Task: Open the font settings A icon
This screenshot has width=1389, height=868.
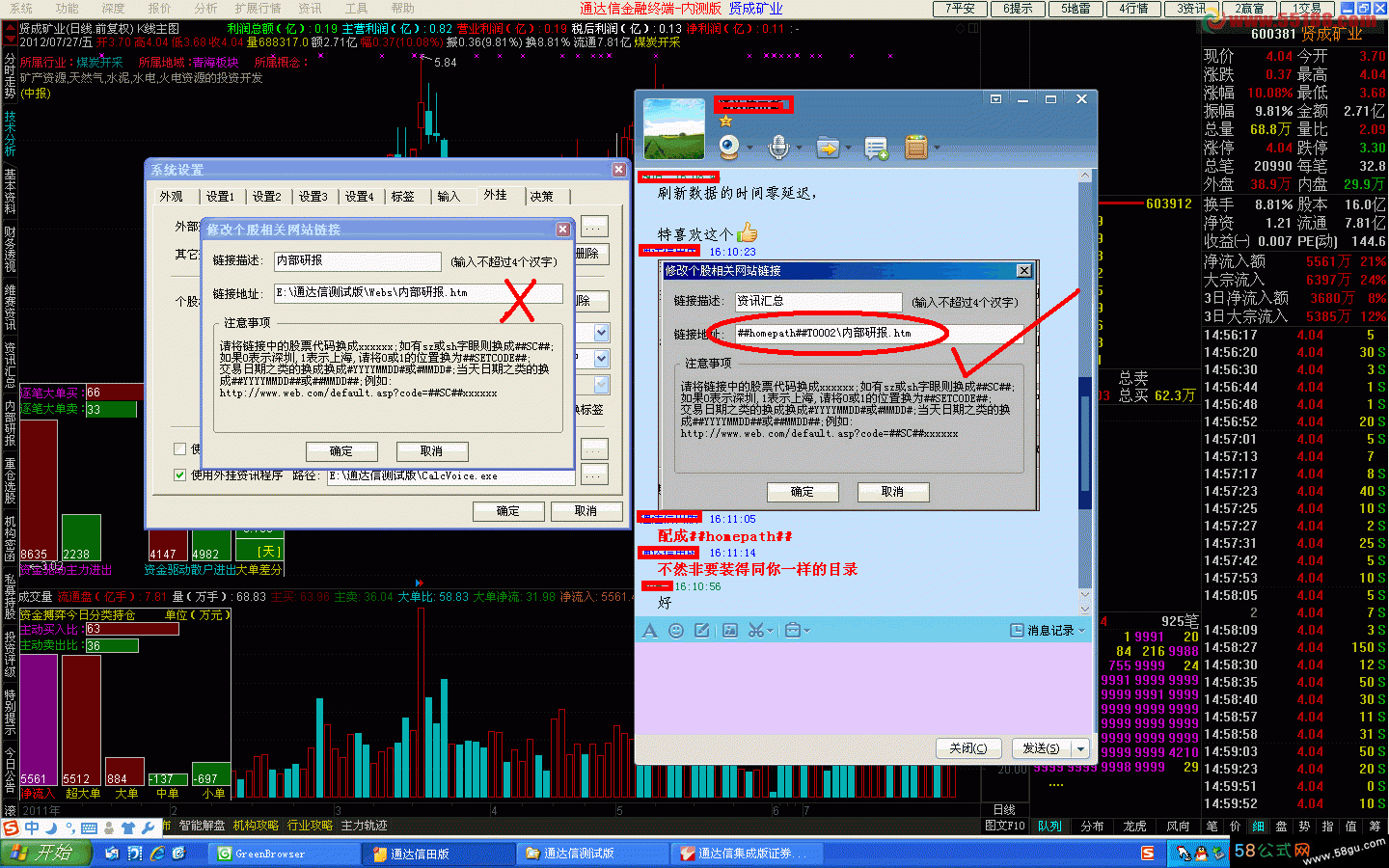Action: 650,631
